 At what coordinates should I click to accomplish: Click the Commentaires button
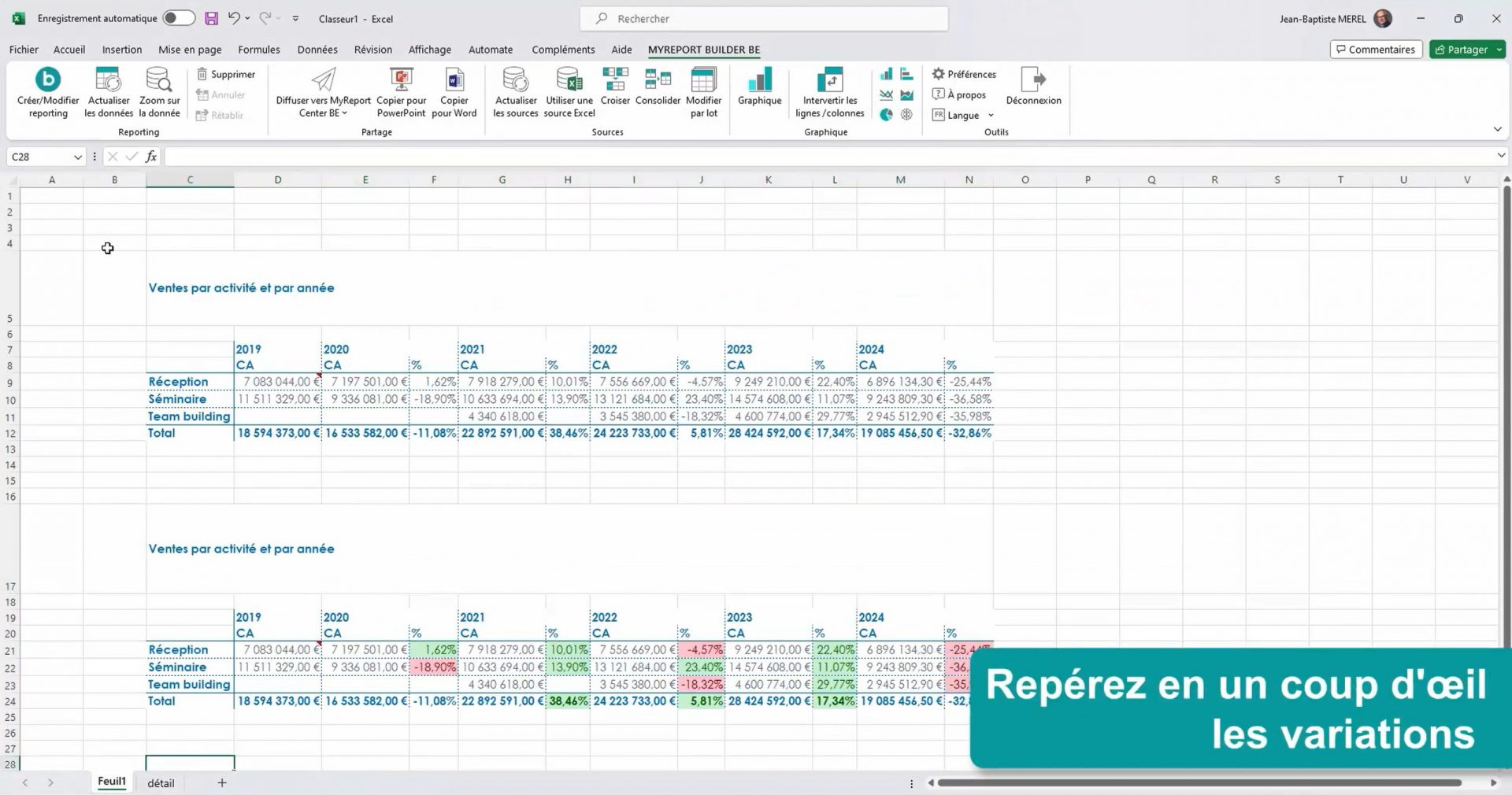coord(1376,50)
